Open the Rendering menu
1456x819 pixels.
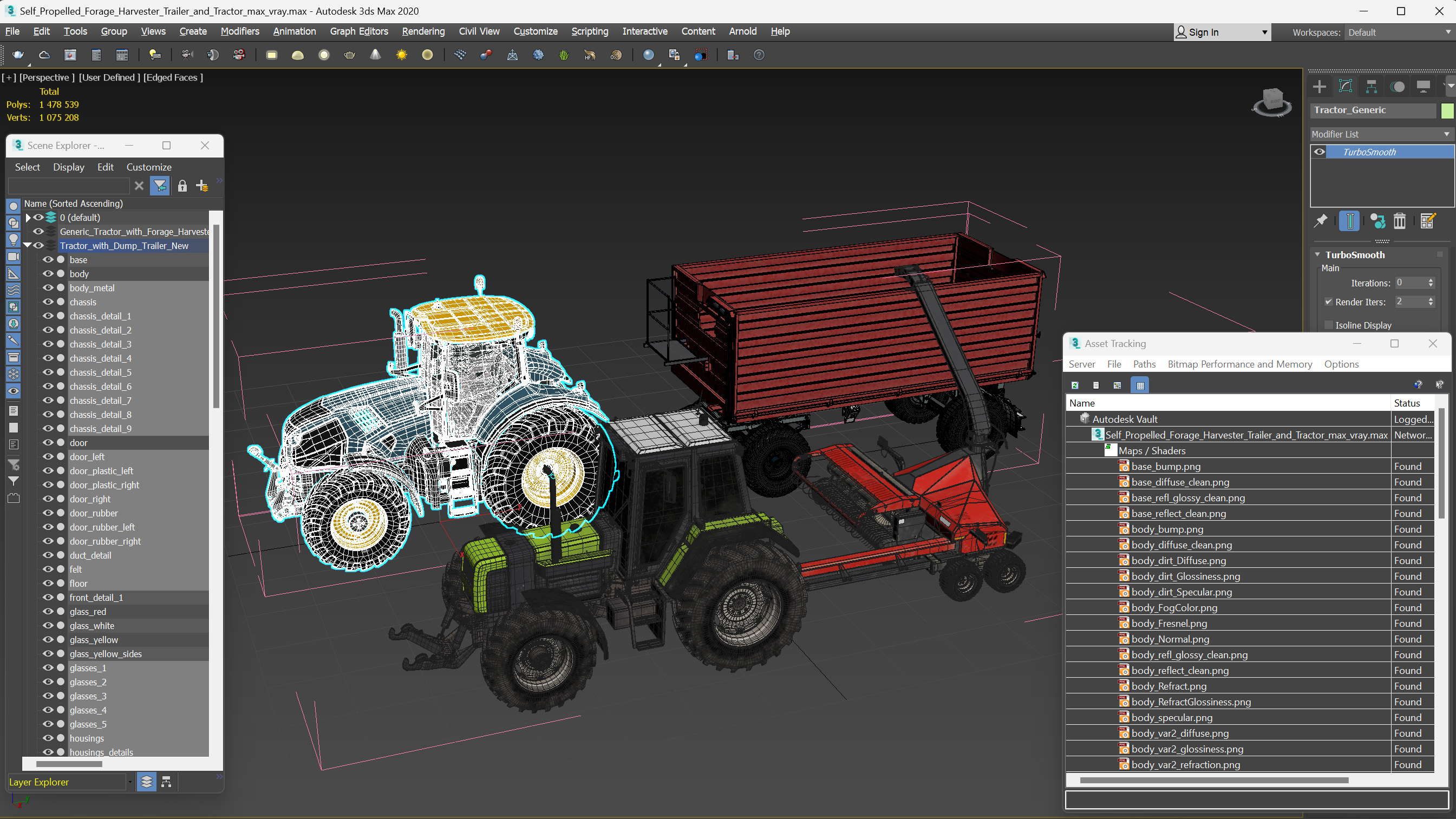pos(423,31)
